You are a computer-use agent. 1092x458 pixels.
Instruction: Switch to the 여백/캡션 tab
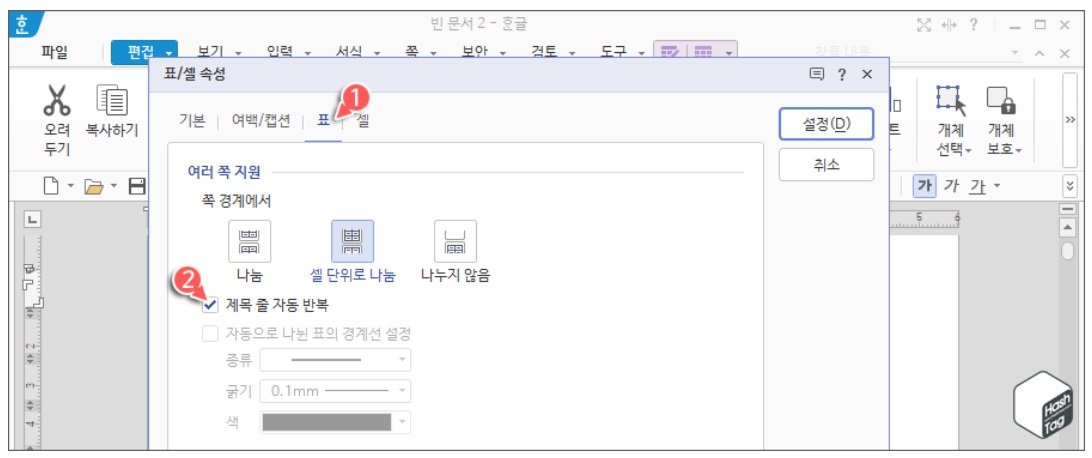260,121
